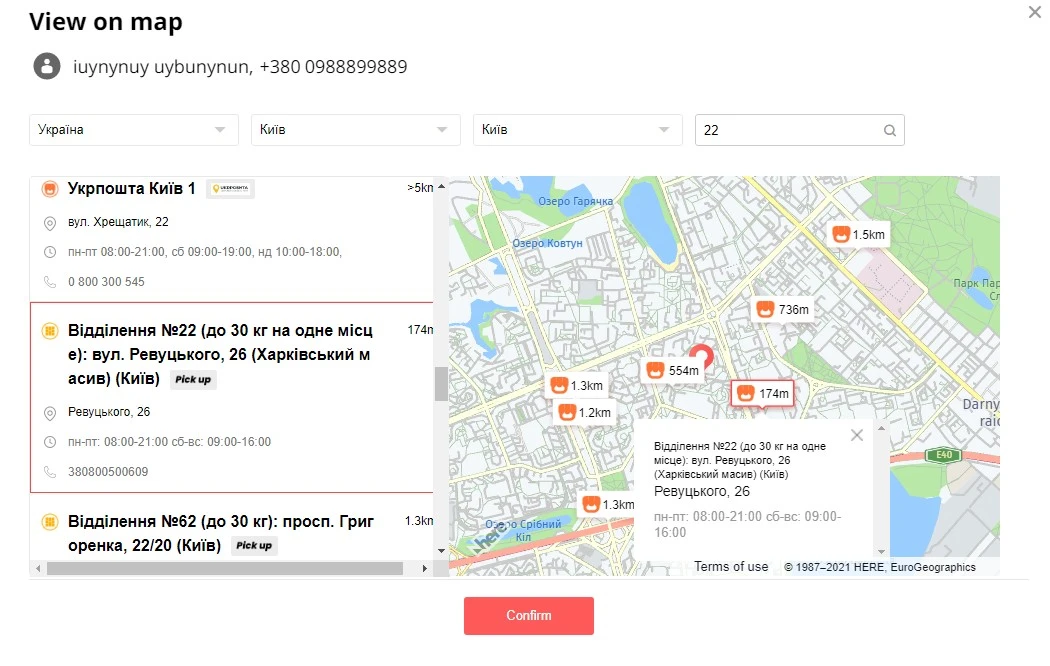Click right arrow of list horizontal scrollbar
Screen dimensions: 1050x666
click(425, 568)
